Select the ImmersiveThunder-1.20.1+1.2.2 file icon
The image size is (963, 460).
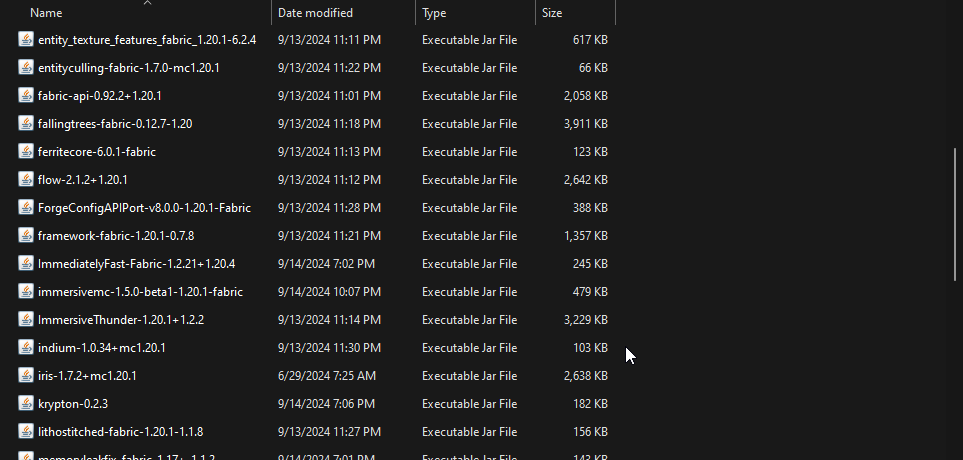tap(27, 320)
